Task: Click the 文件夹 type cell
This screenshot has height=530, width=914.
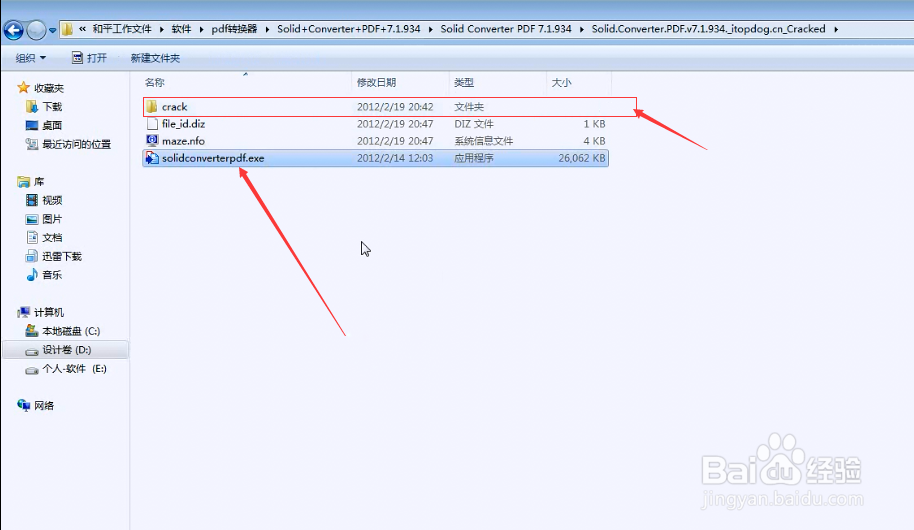Action: (469, 107)
